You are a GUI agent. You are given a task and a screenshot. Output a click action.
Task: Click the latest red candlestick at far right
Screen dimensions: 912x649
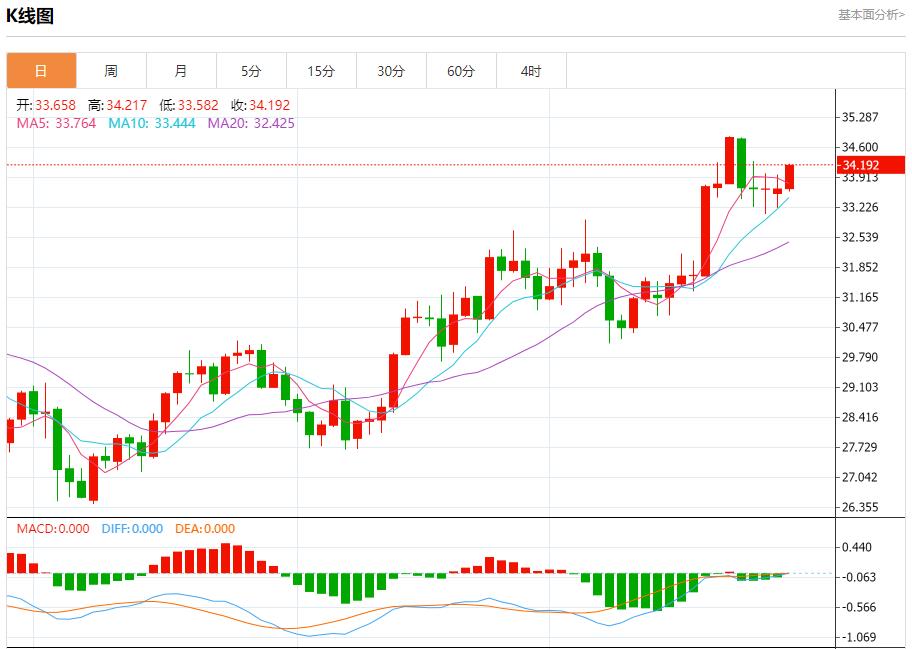click(x=790, y=177)
